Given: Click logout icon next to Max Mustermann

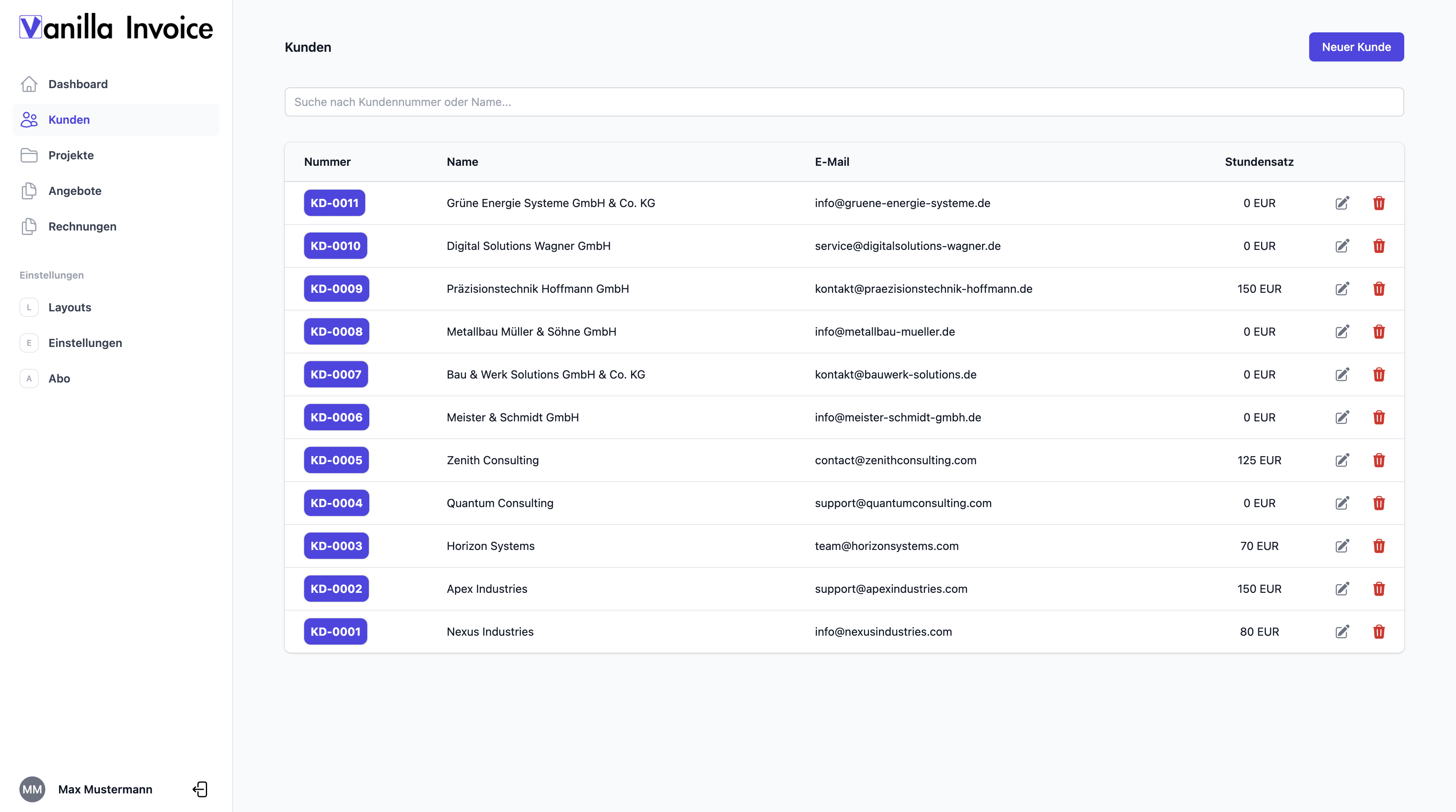Looking at the screenshot, I should tap(200, 789).
